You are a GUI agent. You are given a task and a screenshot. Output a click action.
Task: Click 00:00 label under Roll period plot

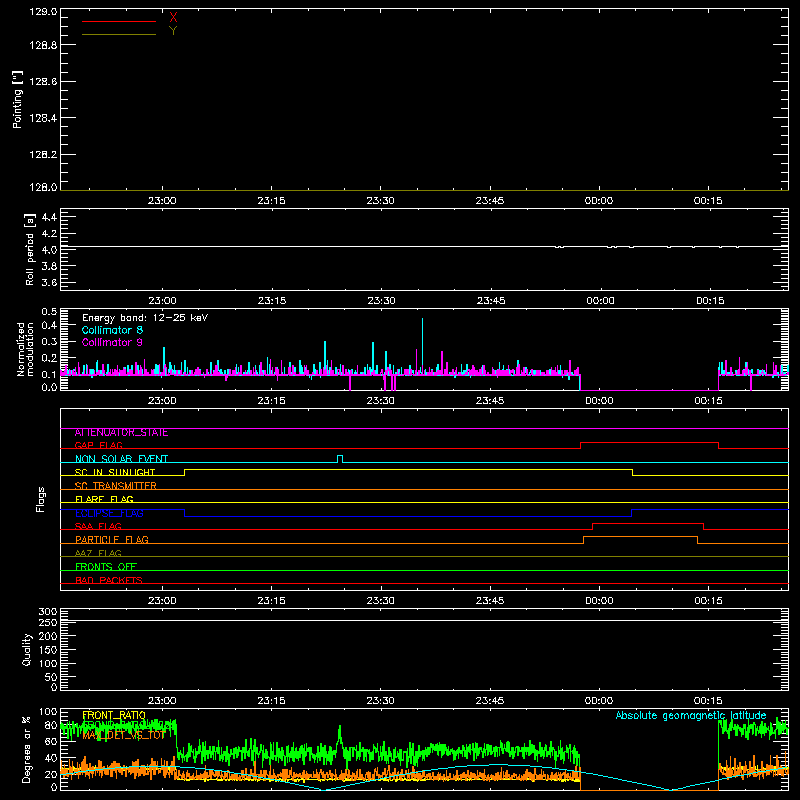(600, 301)
